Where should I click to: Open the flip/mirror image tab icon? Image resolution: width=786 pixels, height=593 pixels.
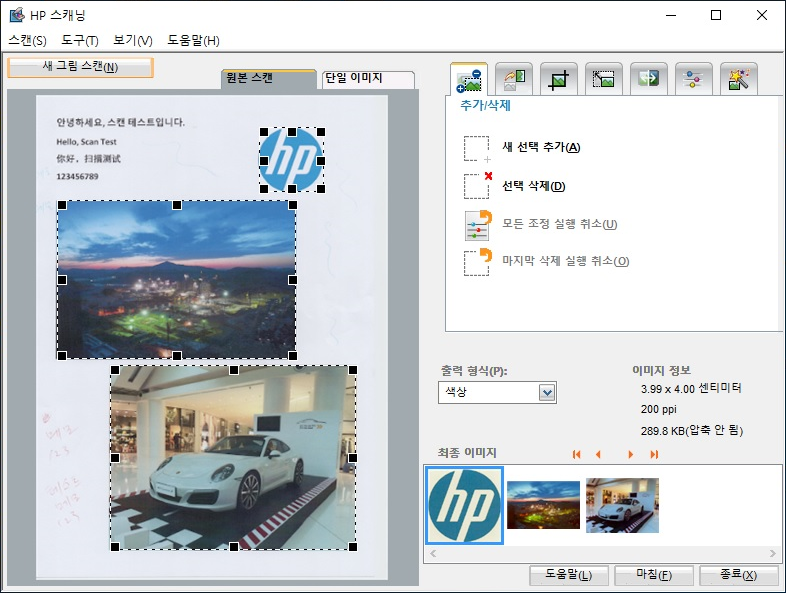coord(648,79)
